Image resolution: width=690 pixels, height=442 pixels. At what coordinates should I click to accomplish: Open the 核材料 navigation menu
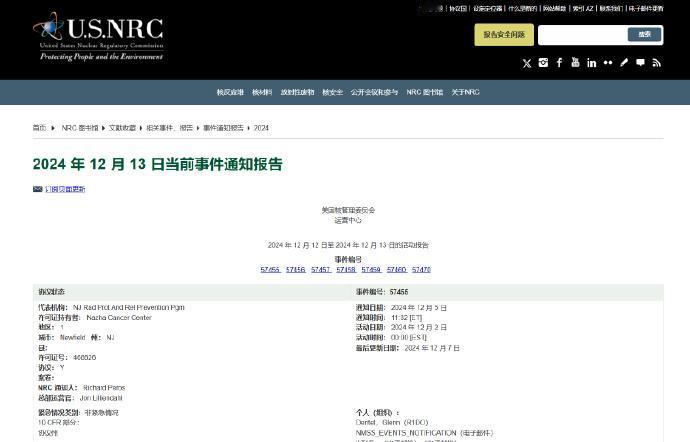click(262, 92)
